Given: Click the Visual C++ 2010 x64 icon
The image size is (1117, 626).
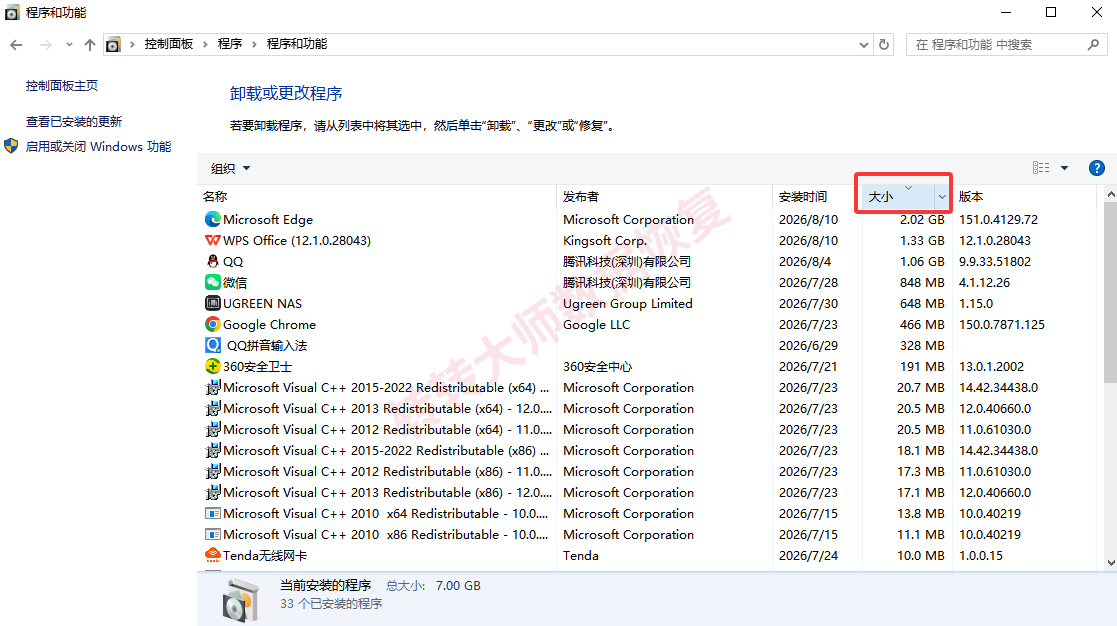Looking at the screenshot, I should point(212,513).
